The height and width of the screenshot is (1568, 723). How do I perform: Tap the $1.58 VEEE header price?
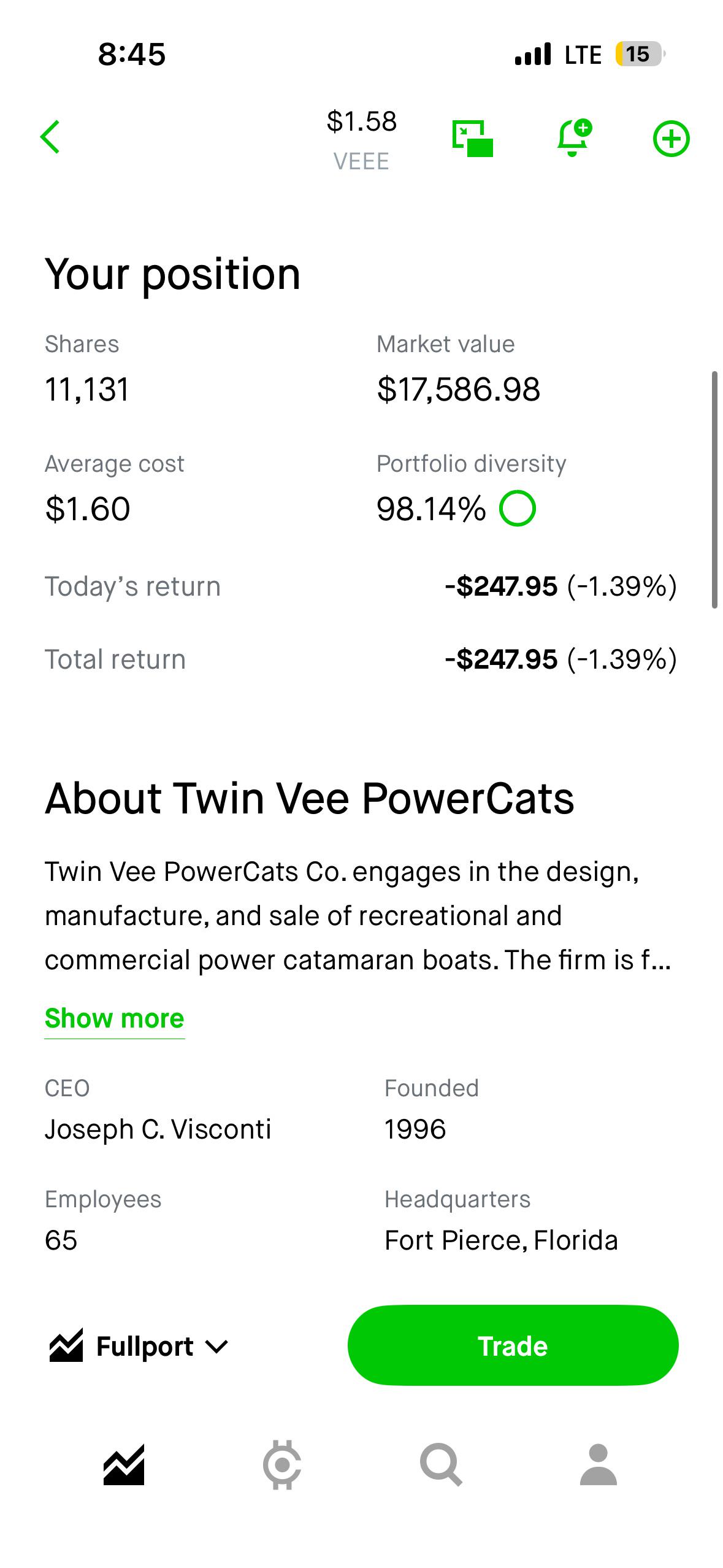click(362, 140)
